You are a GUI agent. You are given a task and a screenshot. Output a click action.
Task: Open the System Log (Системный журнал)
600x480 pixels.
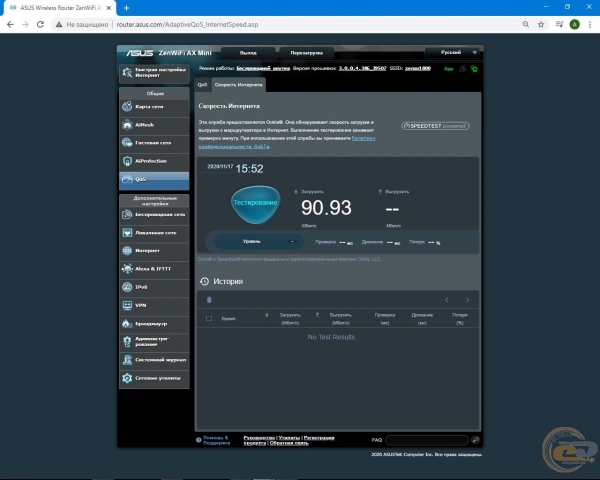pyautogui.click(x=154, y=360)
